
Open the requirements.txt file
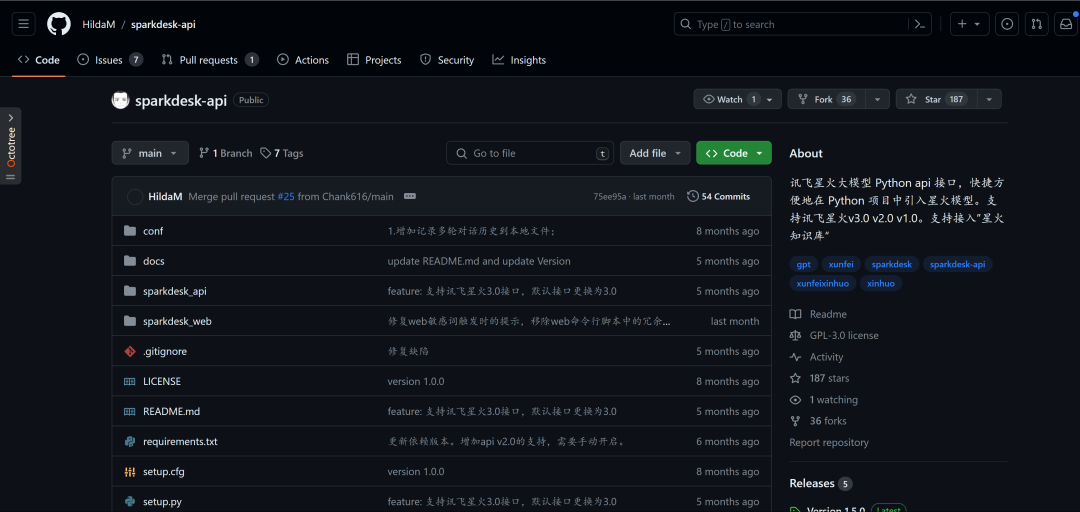(180, 442)
